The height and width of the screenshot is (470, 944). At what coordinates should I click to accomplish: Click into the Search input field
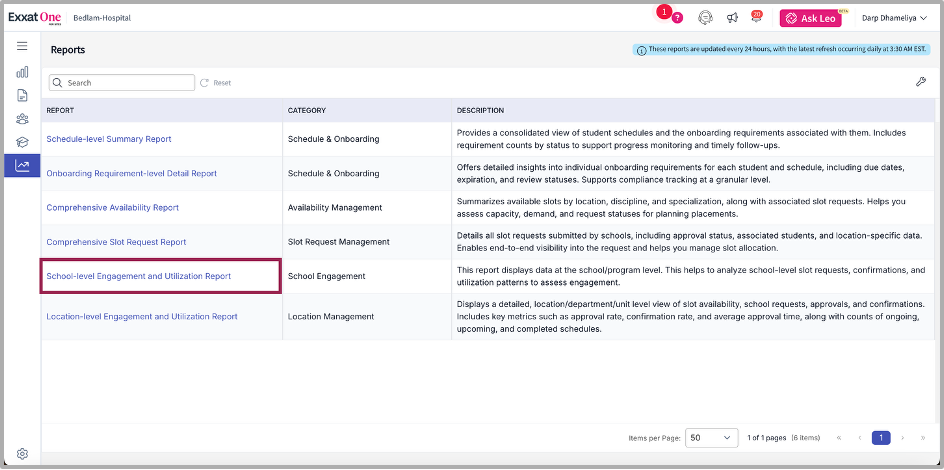pos(127,83)
